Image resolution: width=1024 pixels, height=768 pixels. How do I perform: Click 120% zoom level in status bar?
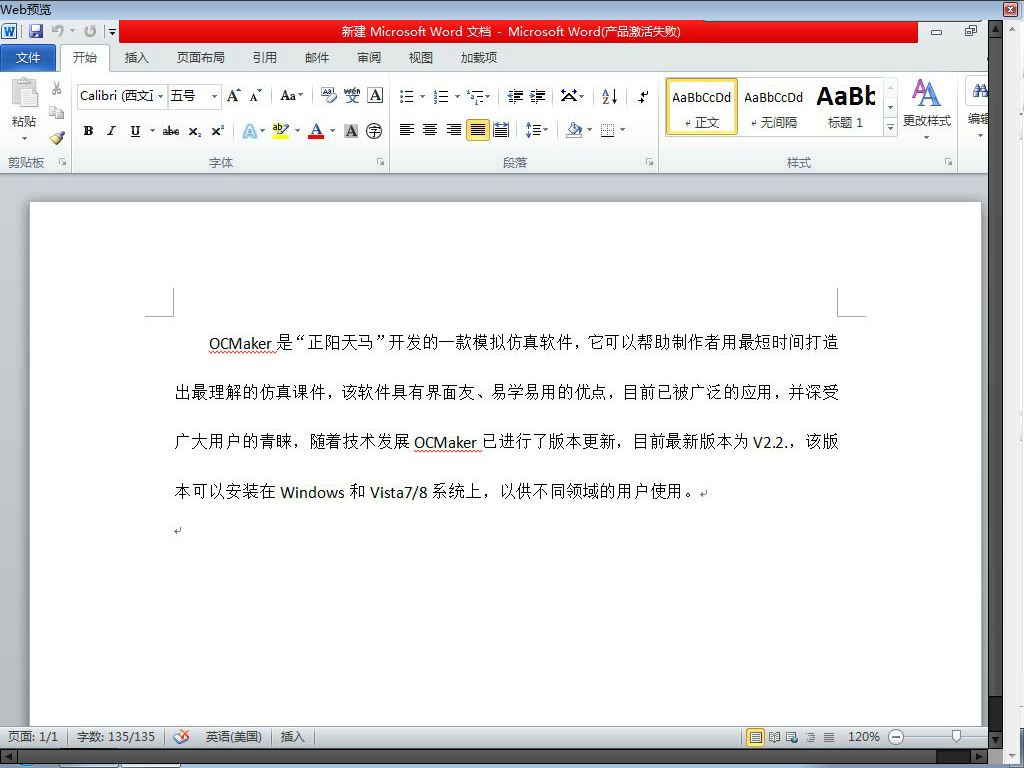pos(863,737)
